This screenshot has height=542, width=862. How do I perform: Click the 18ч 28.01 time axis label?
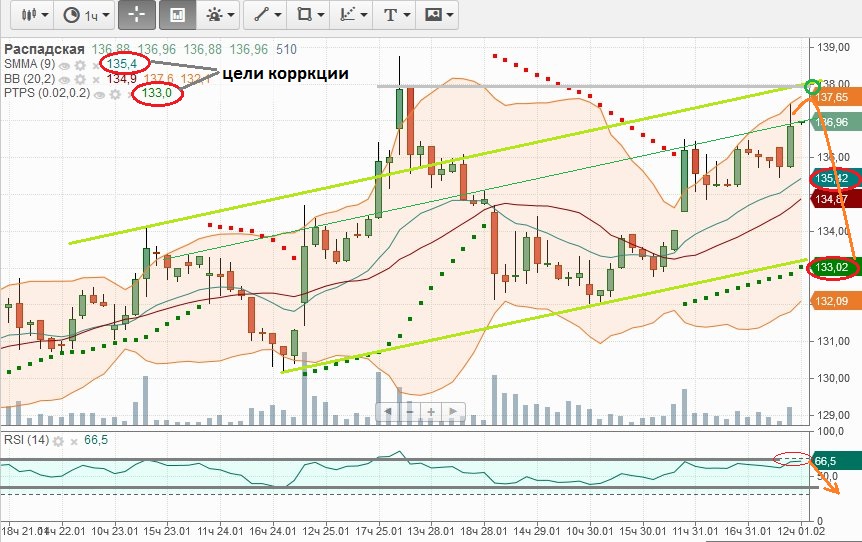point(484,531)
